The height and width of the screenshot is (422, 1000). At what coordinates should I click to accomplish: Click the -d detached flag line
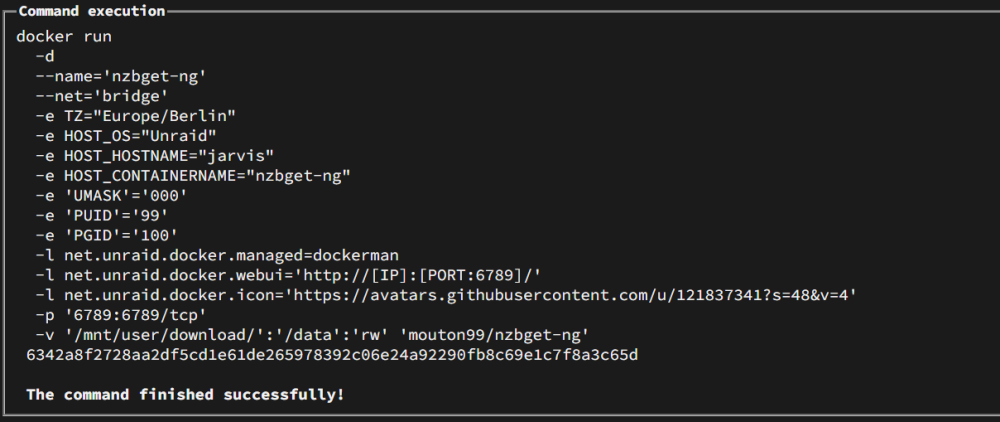[45, 56]
